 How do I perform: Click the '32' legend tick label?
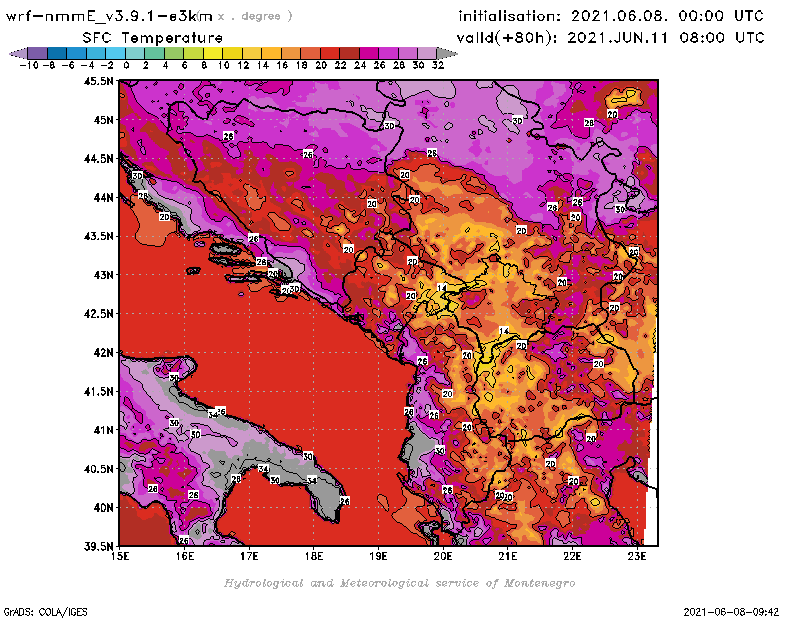click(438, 65)
